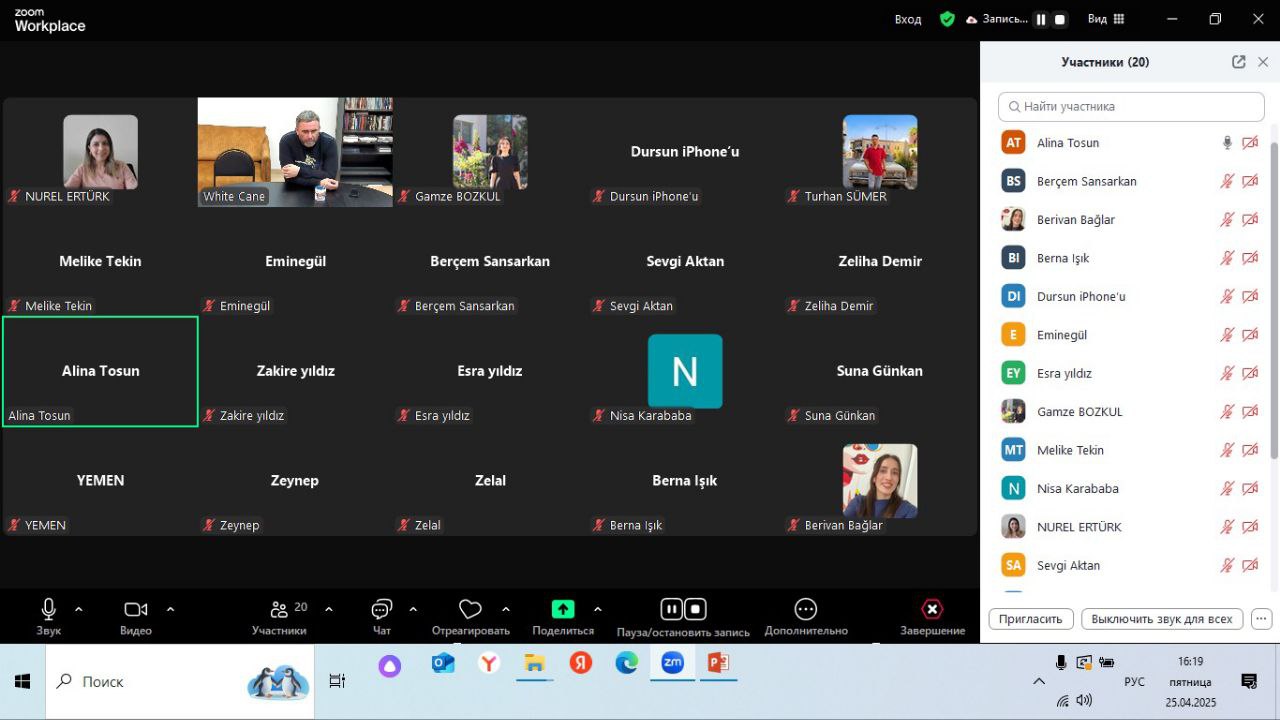Select the White Cane video tile

(295, 152)
